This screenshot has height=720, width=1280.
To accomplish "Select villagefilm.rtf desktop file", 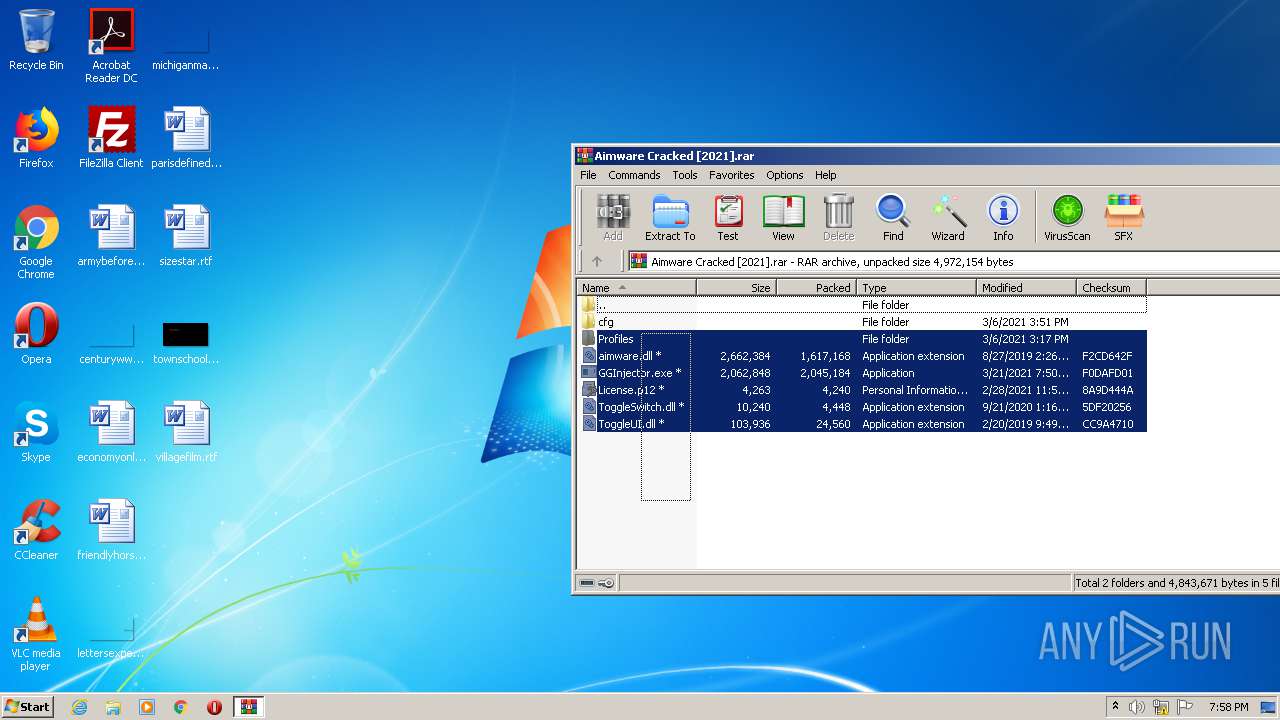I will pyautogui.click(x=186, y=432).
